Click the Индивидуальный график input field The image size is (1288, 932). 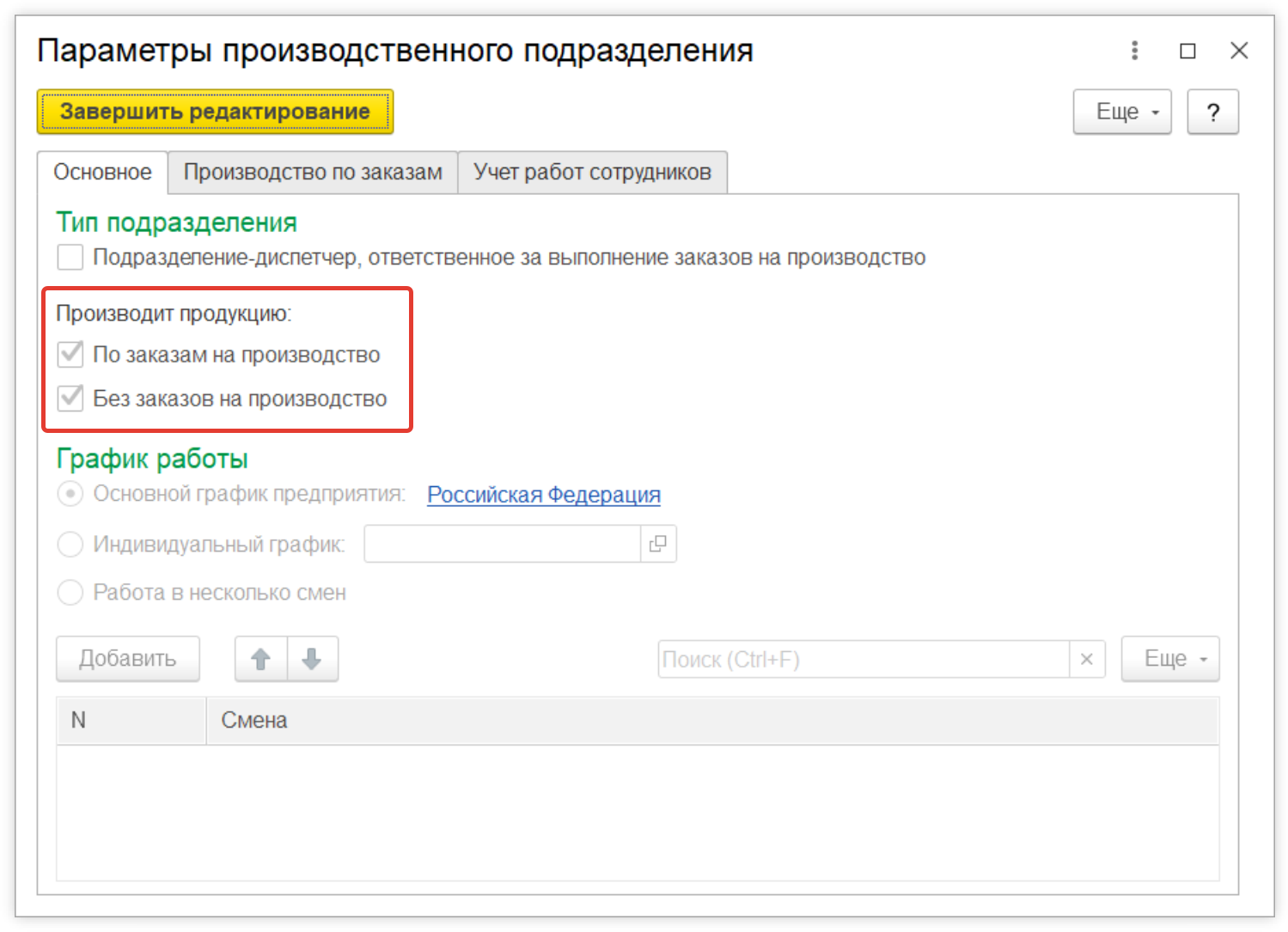click(x=503, y=544)
